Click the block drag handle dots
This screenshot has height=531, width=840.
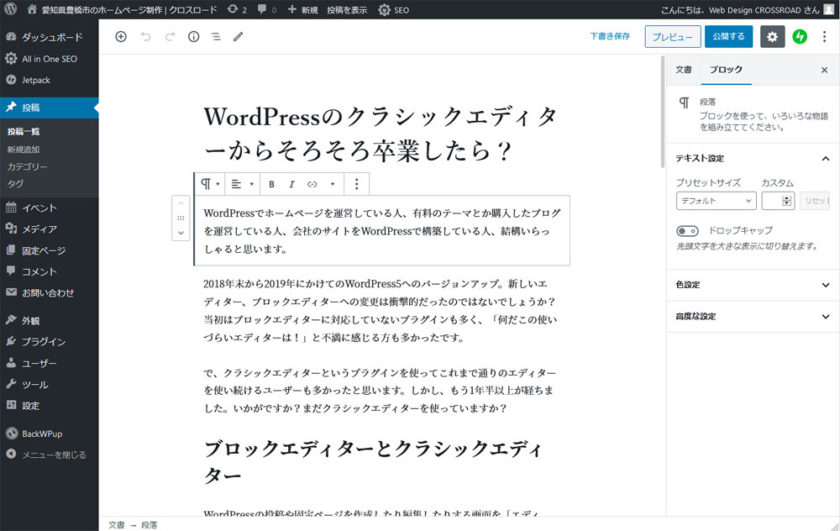[x=181, y=218]
